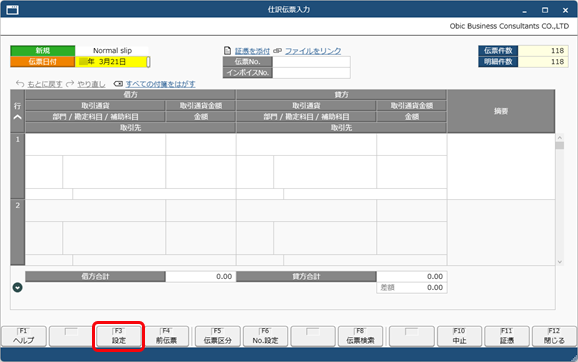Click the sticky note tag icon

tap(118, 84)
